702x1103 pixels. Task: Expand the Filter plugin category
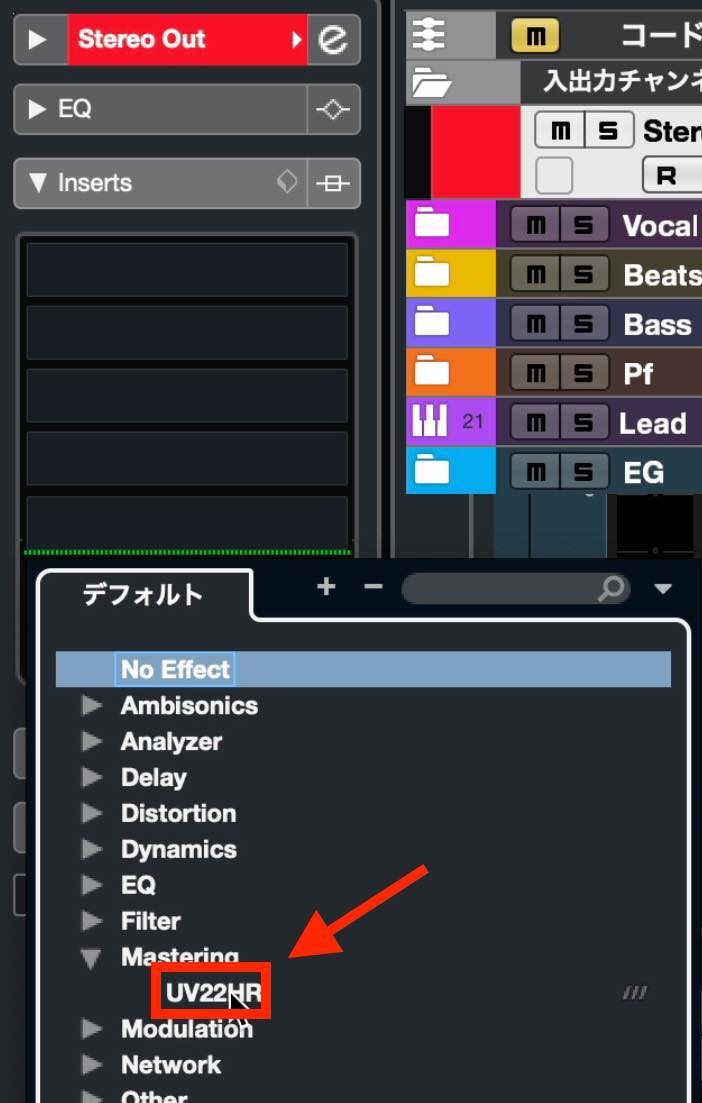[92, 920]
